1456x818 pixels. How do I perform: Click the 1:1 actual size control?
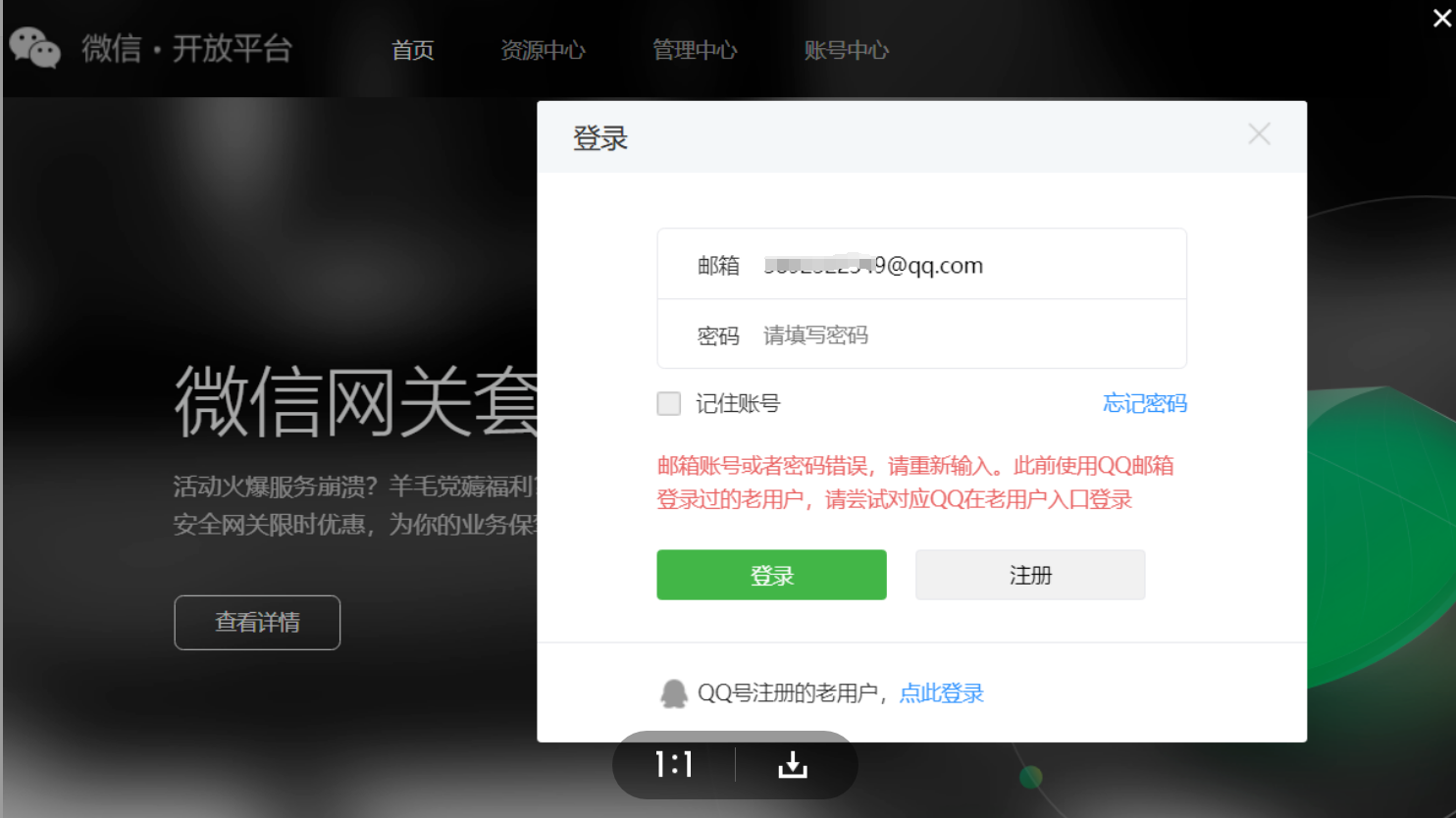click(x=674, y=765)
